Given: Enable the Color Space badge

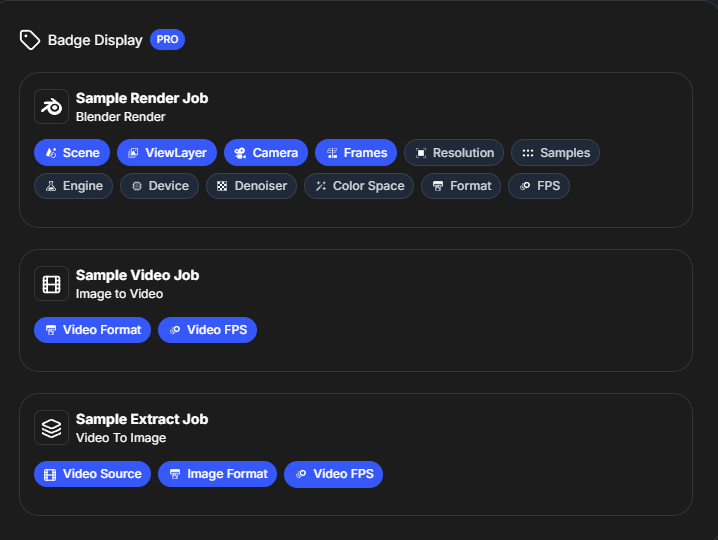Looking at the screenshot, I should point(359,186).
